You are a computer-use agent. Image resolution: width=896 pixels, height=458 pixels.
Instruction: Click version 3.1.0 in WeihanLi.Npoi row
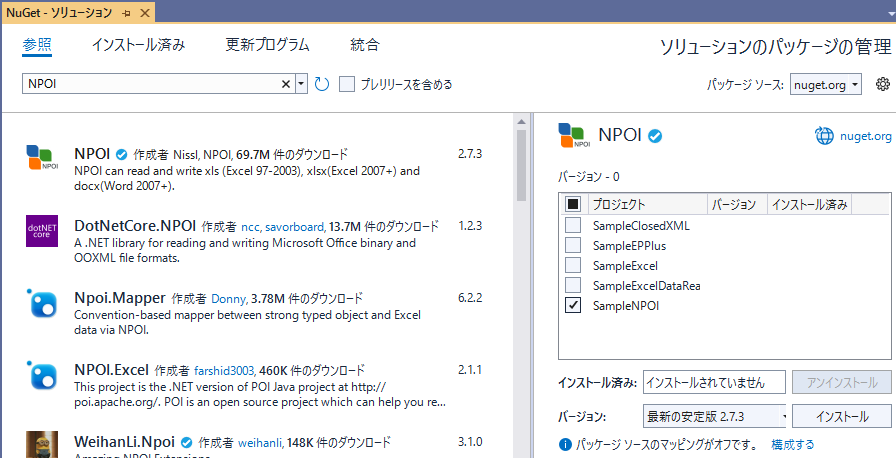470,442
